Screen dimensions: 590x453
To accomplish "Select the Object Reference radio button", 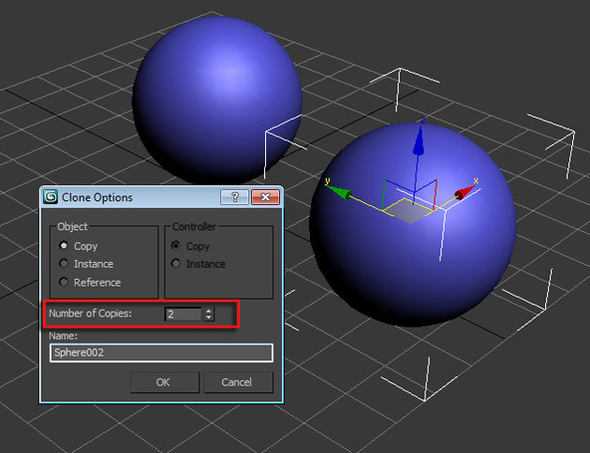I will (64, 282).
